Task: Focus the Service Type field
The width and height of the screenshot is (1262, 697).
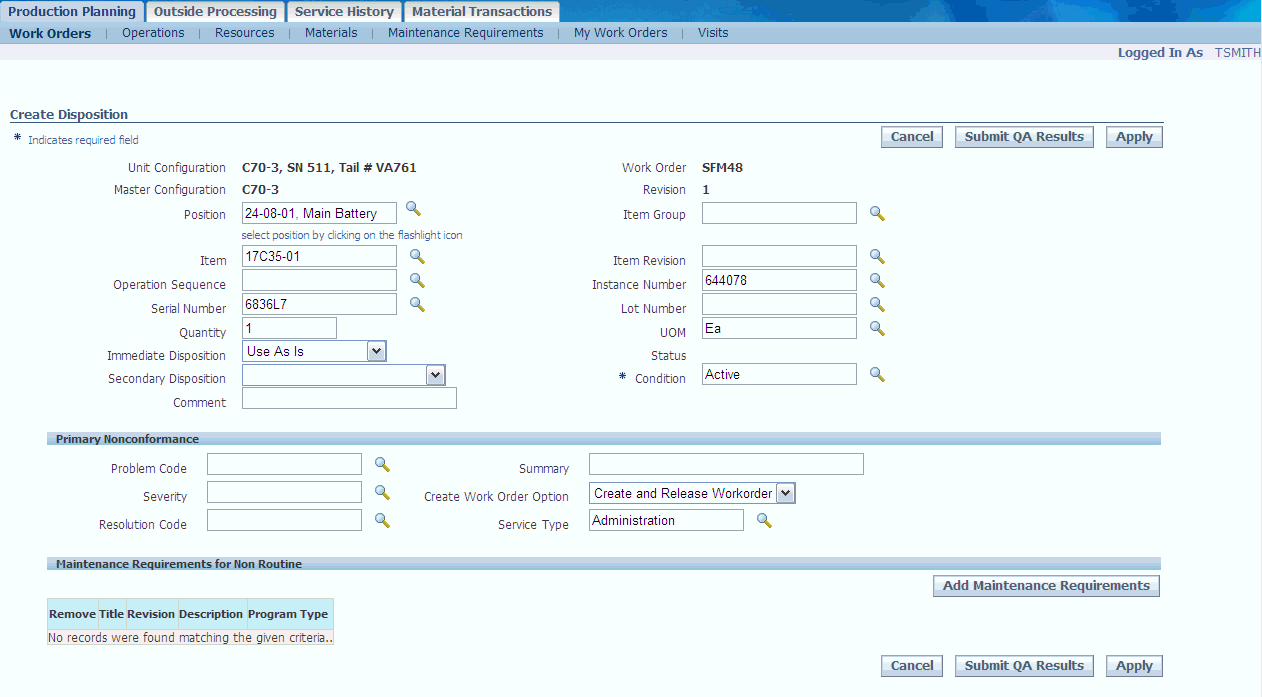Action: click(x=666, y=520)
